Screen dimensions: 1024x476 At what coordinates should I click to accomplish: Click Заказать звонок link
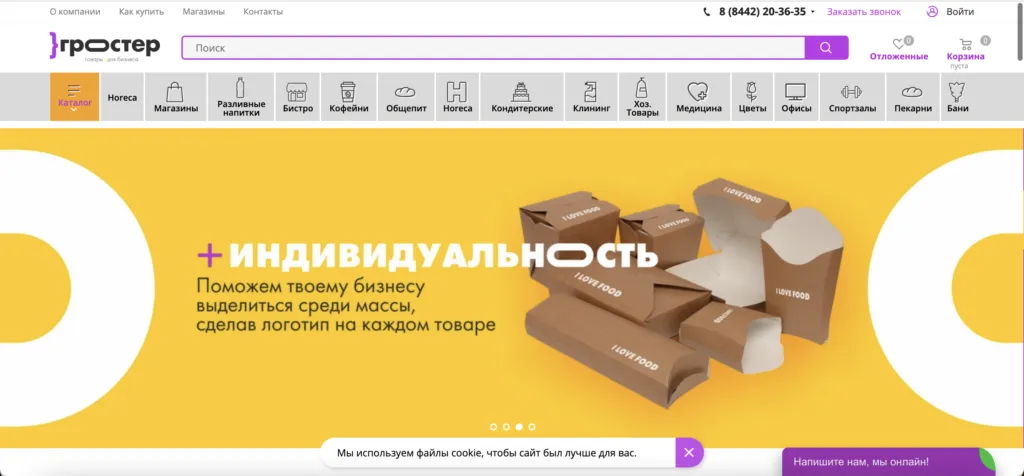click(x=864, y=12)
